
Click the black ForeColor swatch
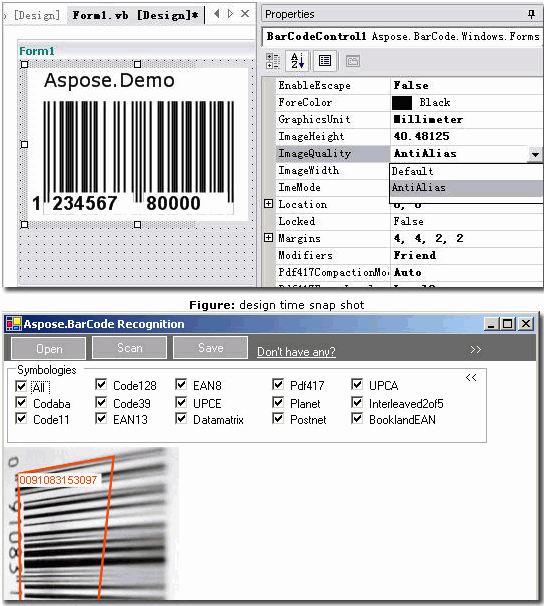coord(402,103)
